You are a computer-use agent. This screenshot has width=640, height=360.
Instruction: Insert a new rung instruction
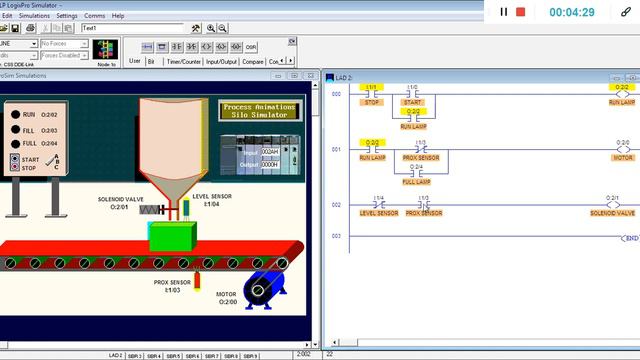coord(147,47)
